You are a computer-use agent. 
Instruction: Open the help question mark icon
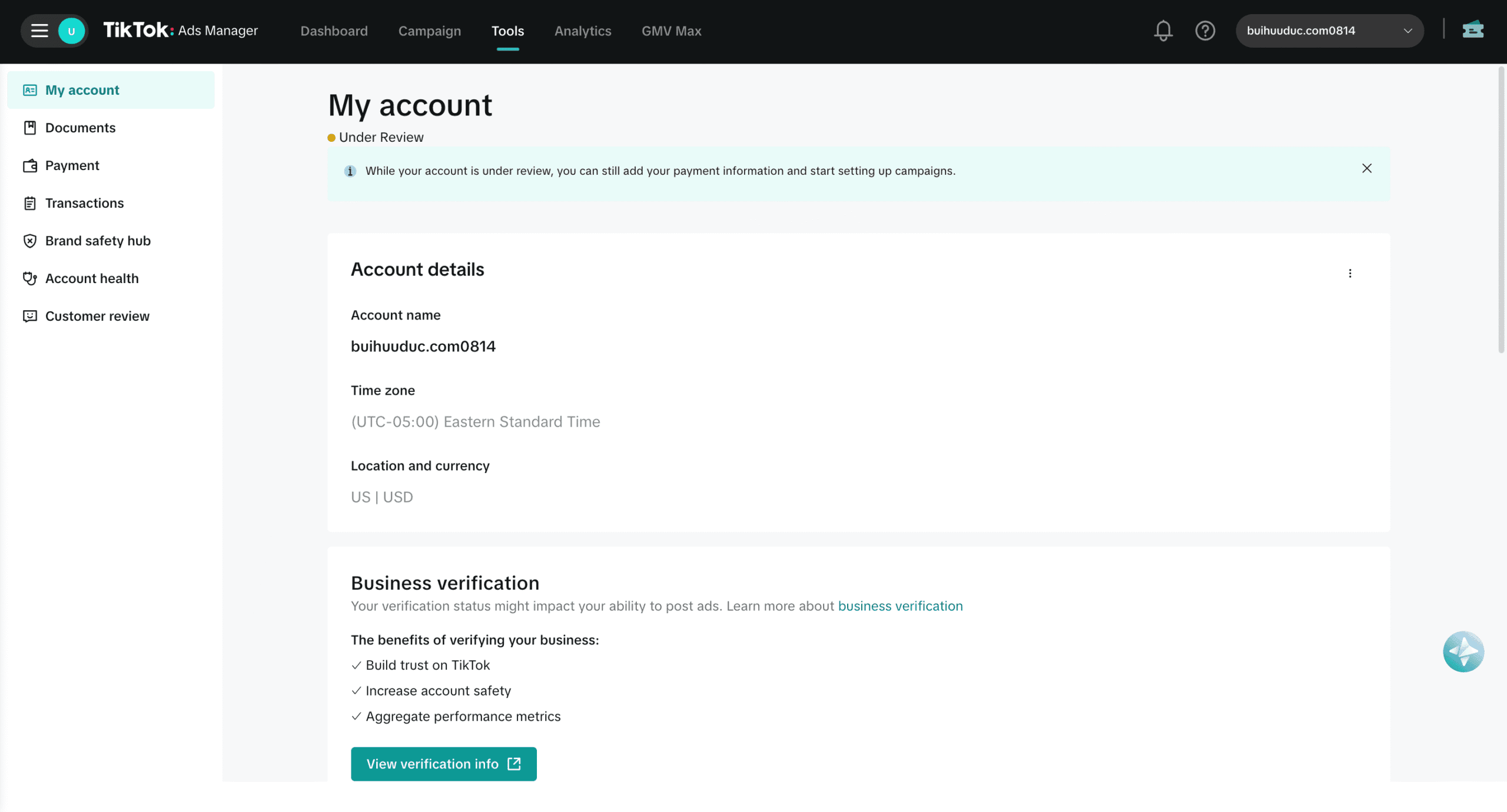click(1204, 31)
